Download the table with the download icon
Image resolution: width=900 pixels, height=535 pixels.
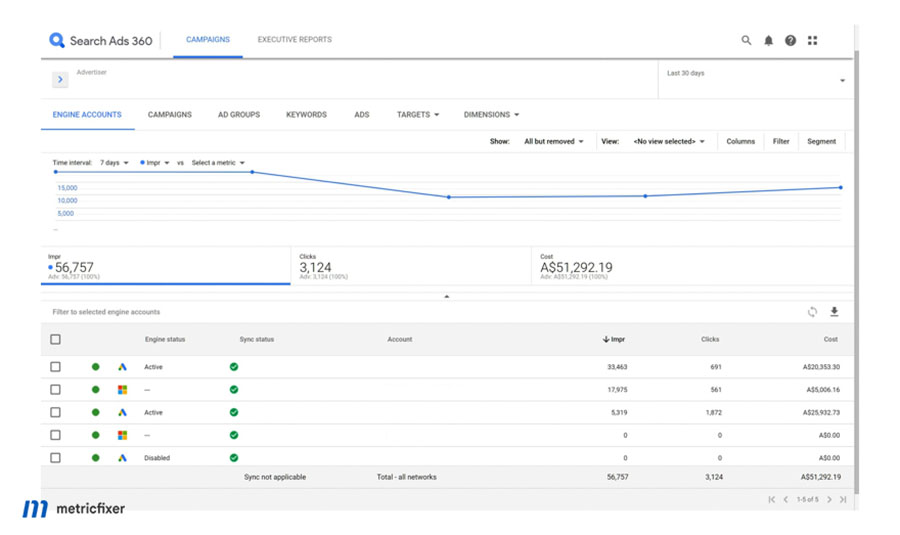pos(834,312)
